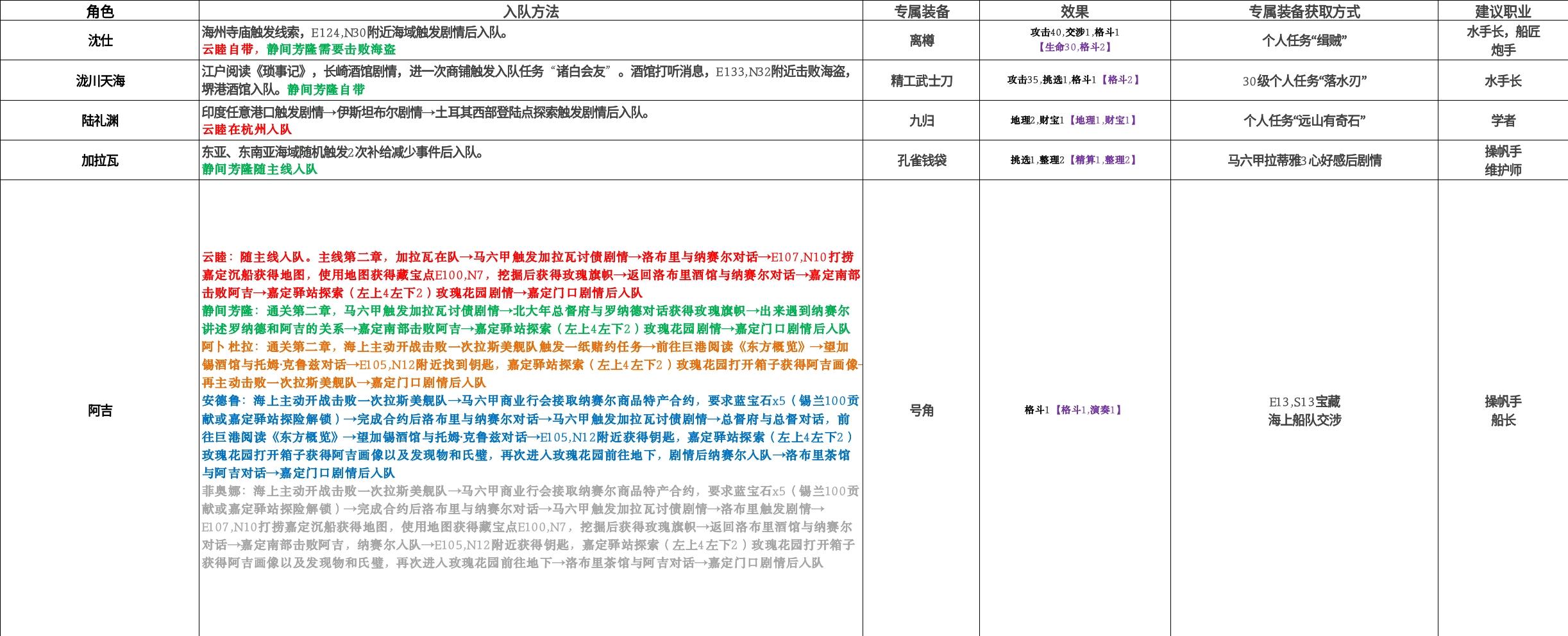Select the 加拉瓦 character cell

click(x=99, y=160)
